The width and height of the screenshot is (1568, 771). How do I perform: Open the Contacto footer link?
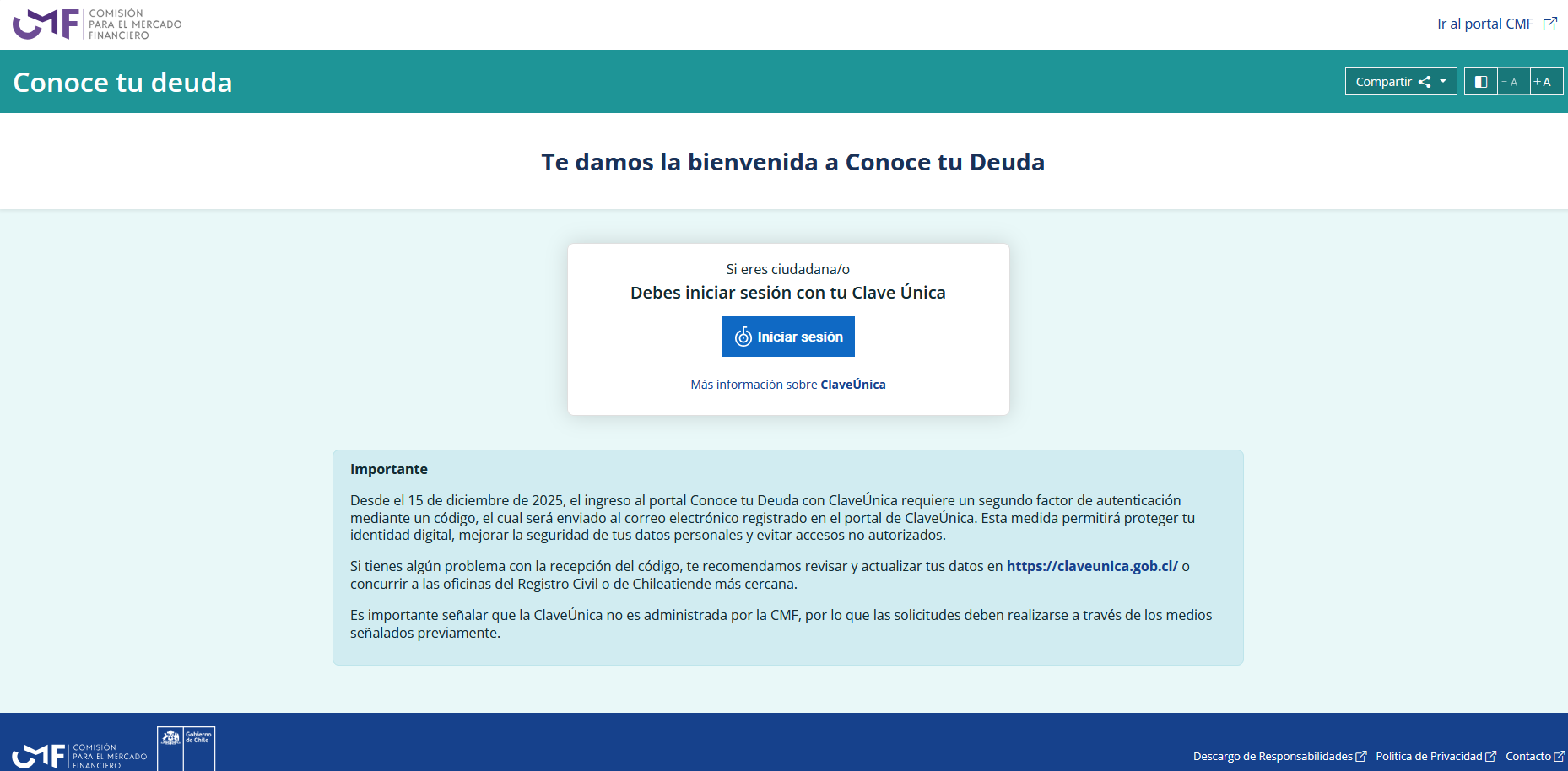[x=1535, y=757]
